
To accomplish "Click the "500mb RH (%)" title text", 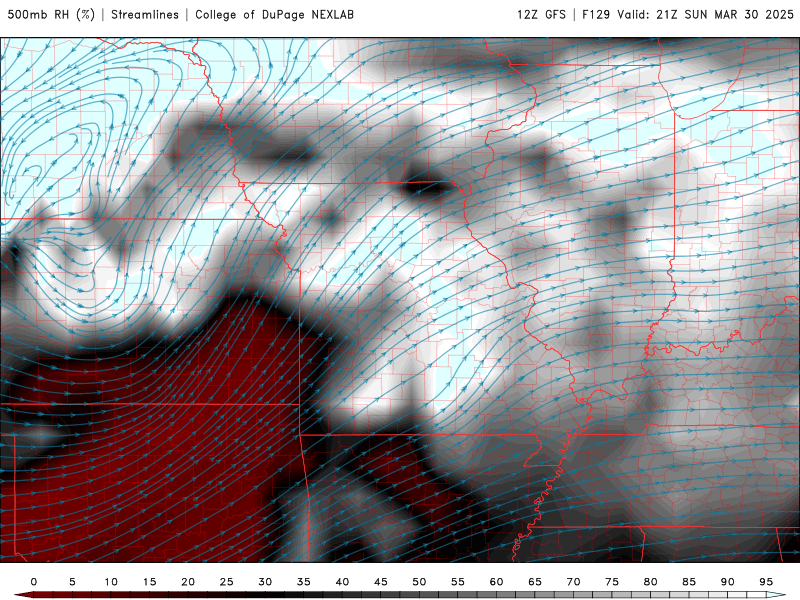I will pos(51,14).
